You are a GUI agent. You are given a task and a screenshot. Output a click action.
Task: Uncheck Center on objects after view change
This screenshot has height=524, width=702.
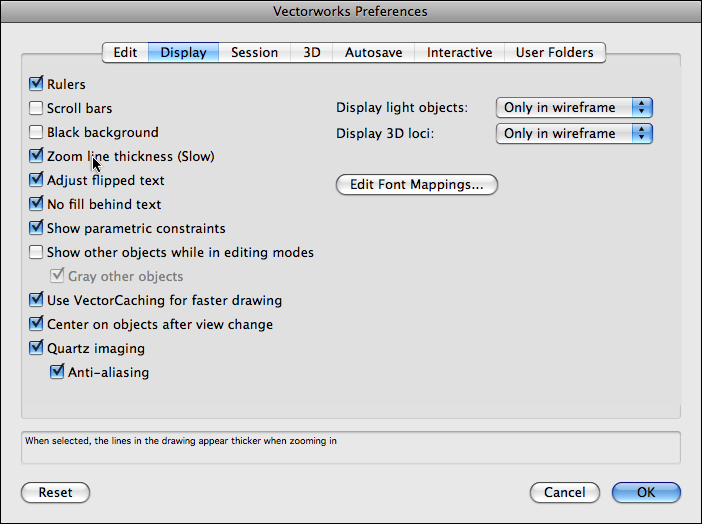(x=37, y=325)
